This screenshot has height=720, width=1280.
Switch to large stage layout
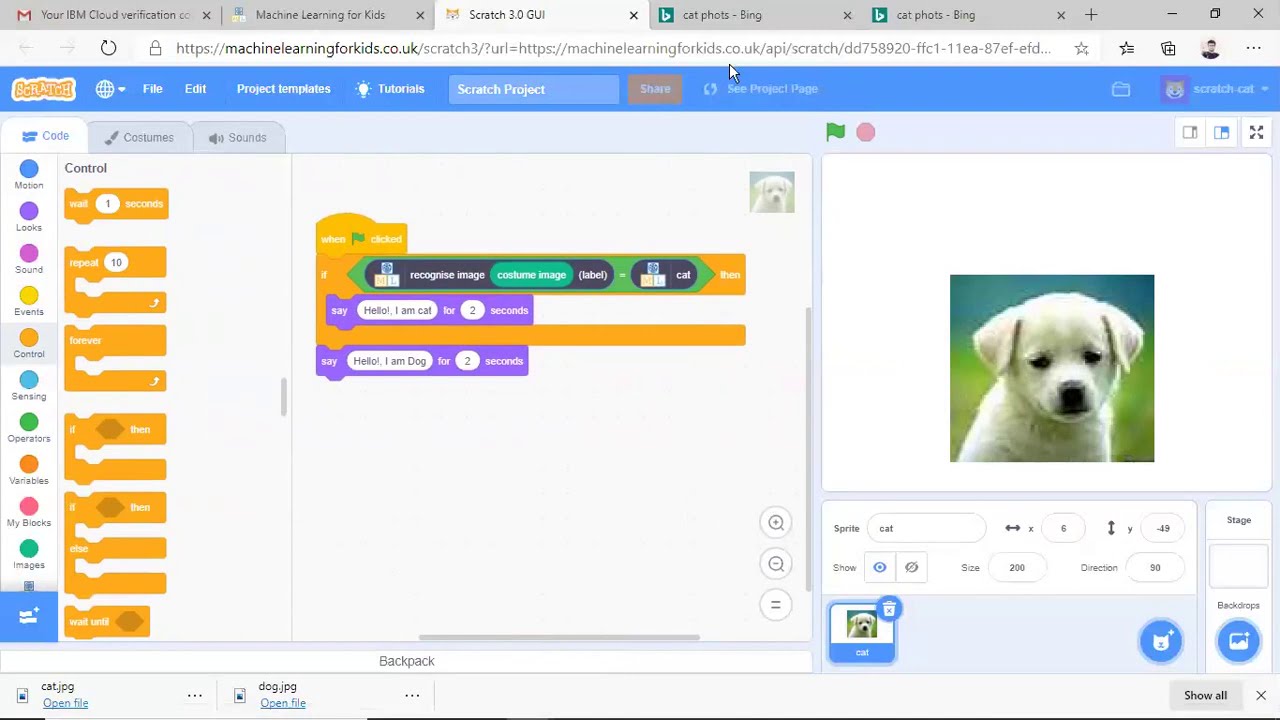tap(1221, 132)
